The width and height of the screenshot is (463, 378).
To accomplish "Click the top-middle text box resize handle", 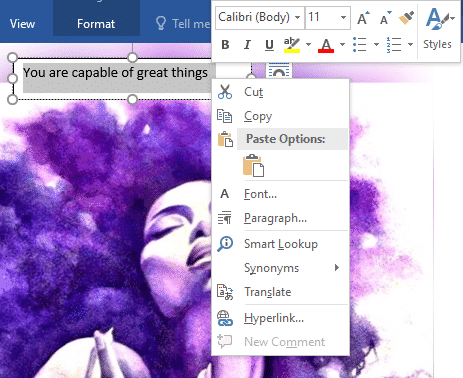I will (132, 57).
